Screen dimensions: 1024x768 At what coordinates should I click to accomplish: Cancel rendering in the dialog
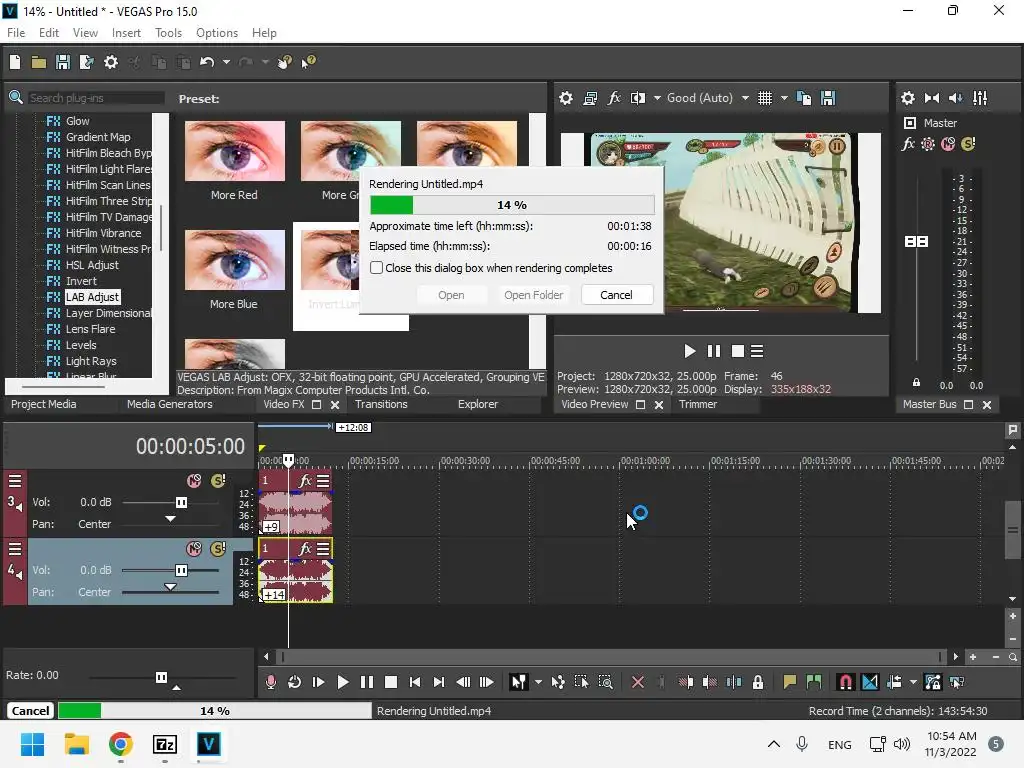click(616, 295)
